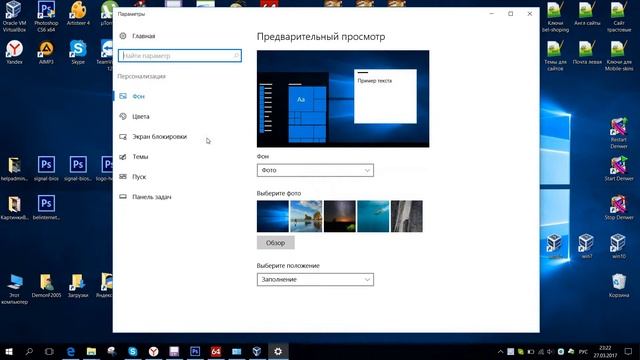Screen dimensions: 640x360
Task: Switch to VirtualBox in the taskbar
Action: [x=257, y=351]
